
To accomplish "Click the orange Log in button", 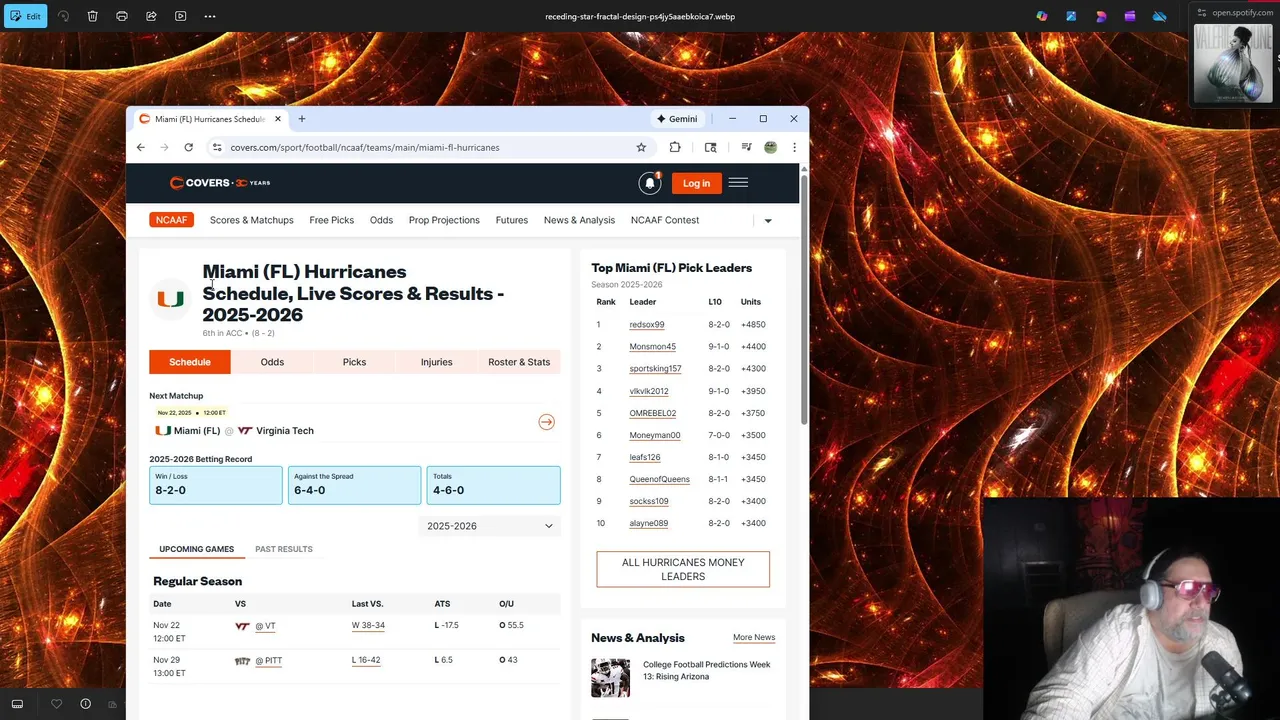I will [x=696, y=183].
